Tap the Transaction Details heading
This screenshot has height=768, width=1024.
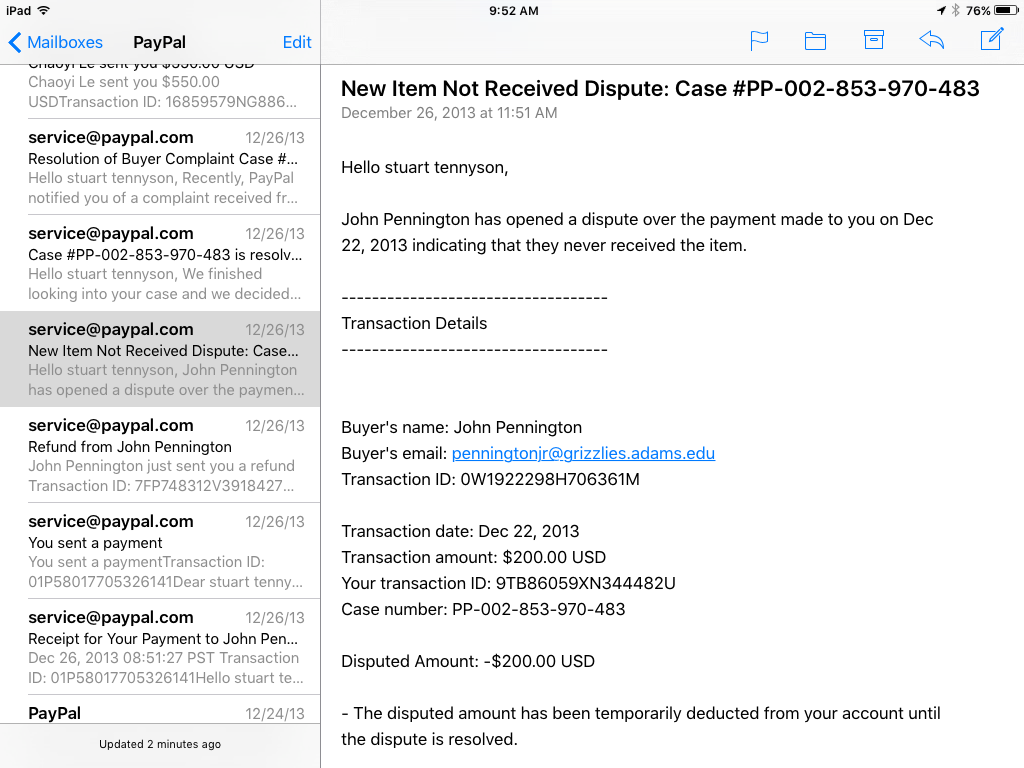coord(414,323)
